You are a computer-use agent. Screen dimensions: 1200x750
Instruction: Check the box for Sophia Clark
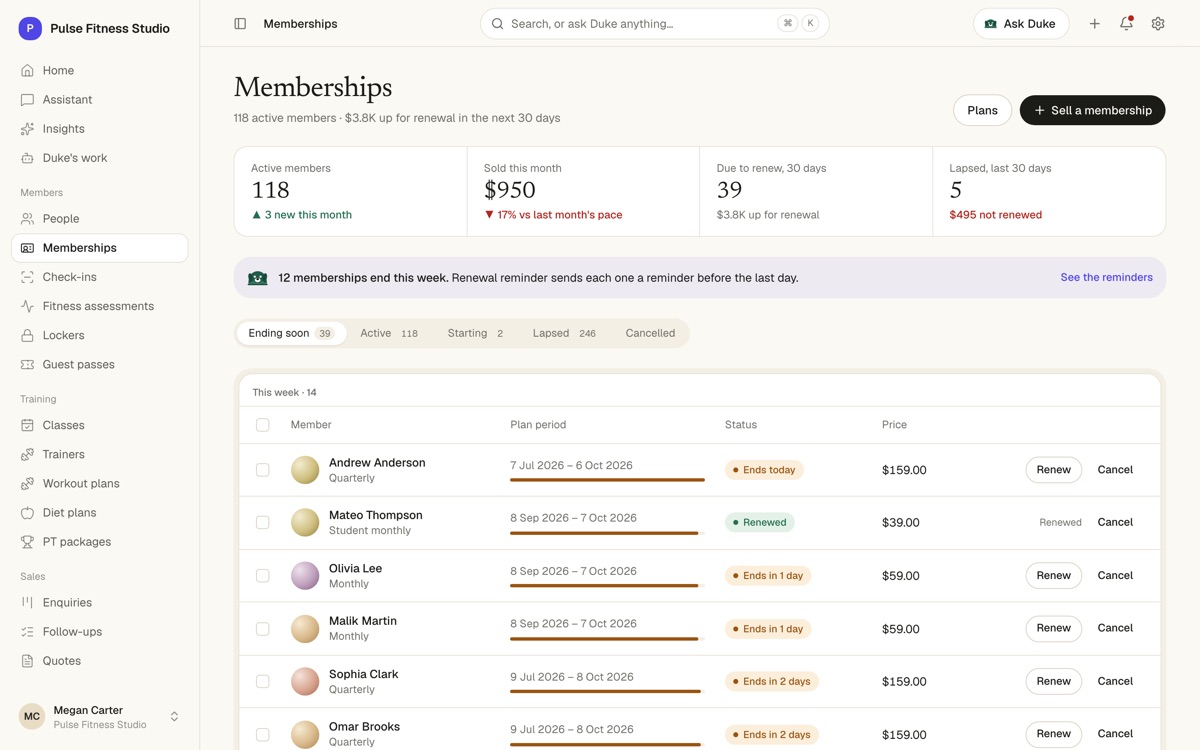coord(263,682)
